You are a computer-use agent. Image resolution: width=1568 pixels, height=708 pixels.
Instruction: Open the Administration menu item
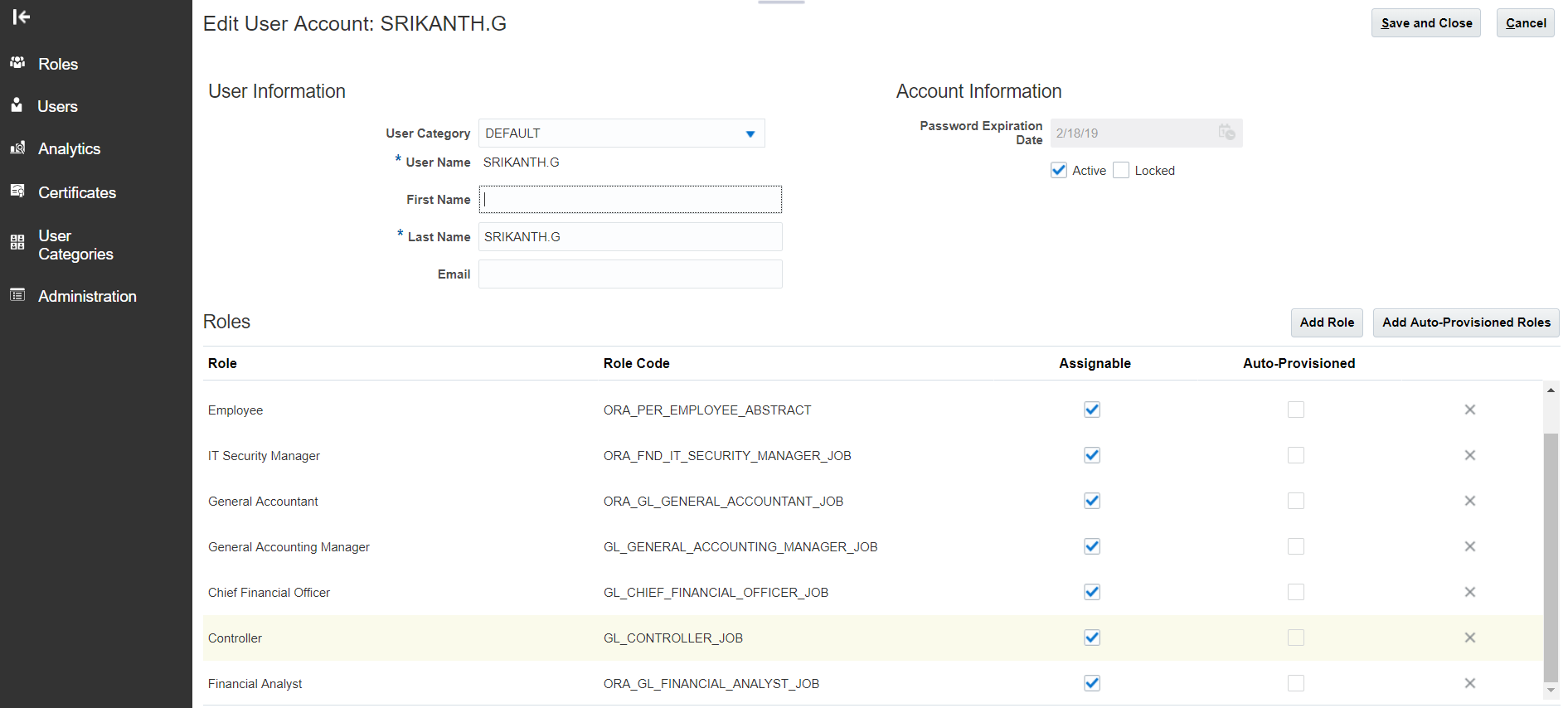[x=87, y=296]
